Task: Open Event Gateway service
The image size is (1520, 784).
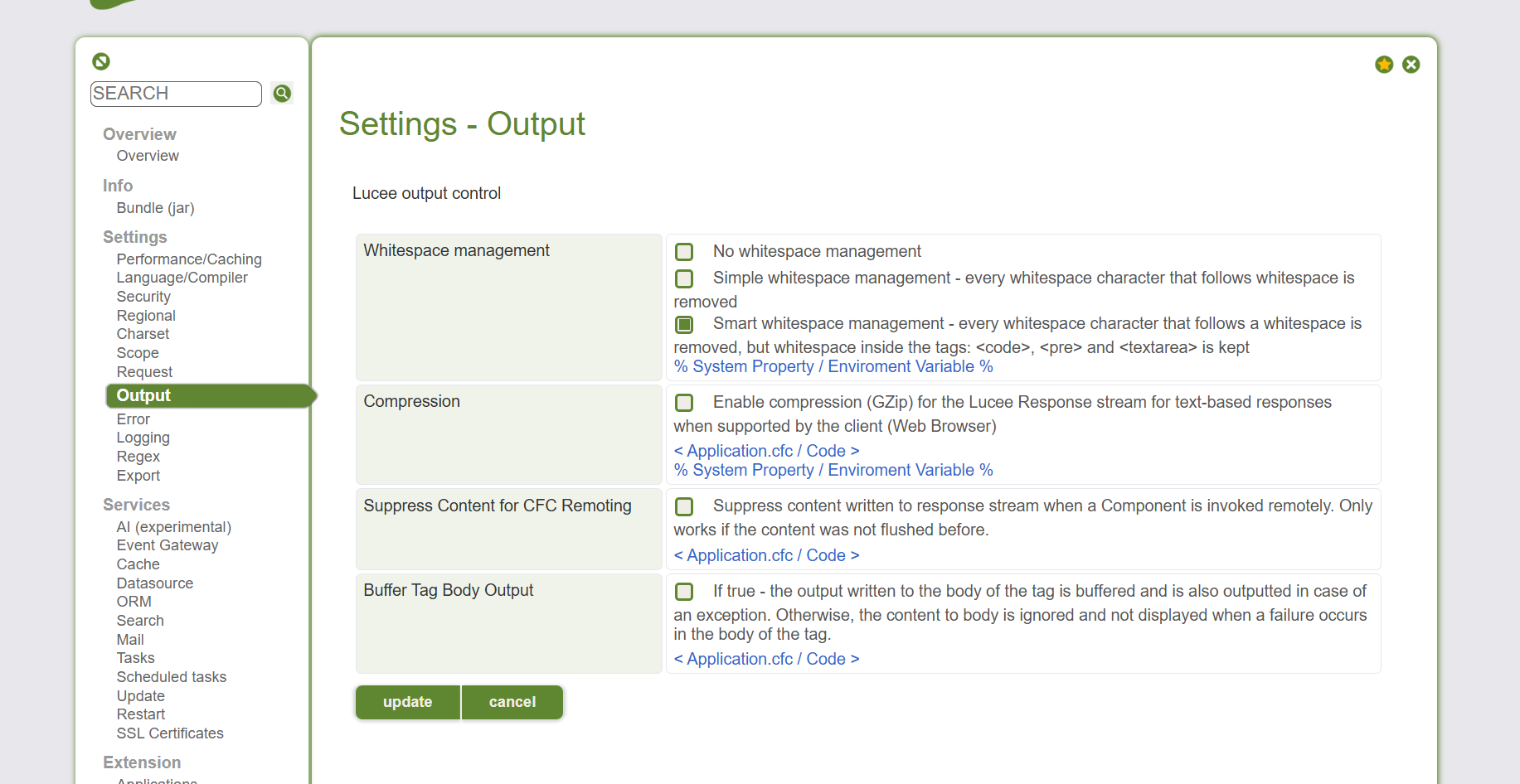Action: pyautogui.click(x=168, y=545)
